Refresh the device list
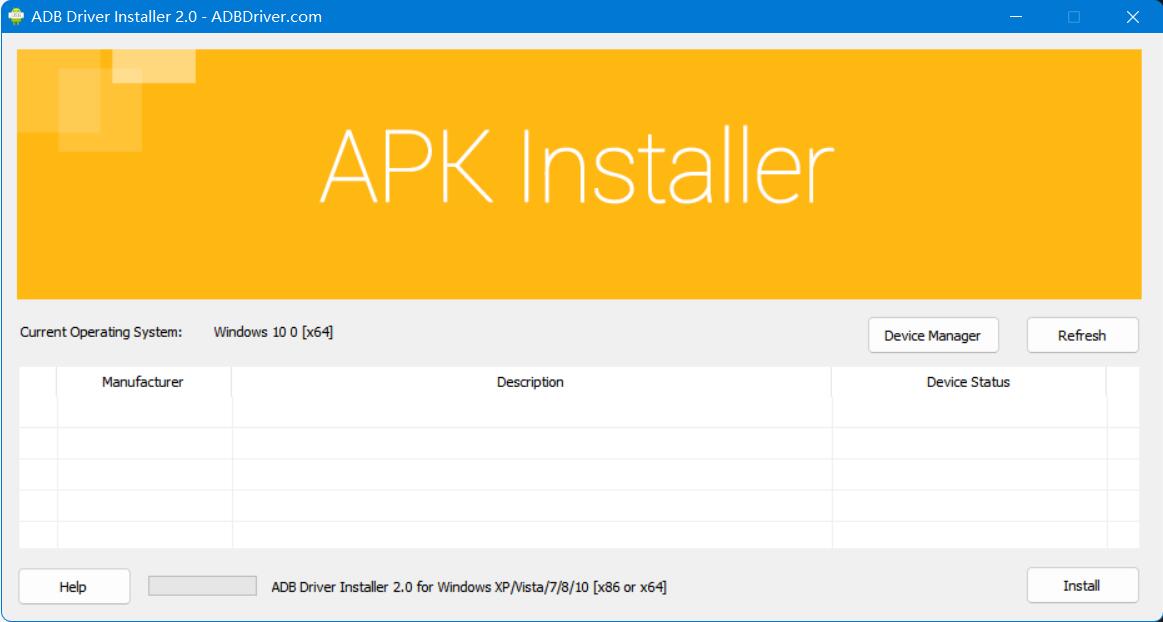This screenshot has height=622, width=1163. pos(1082,336)
